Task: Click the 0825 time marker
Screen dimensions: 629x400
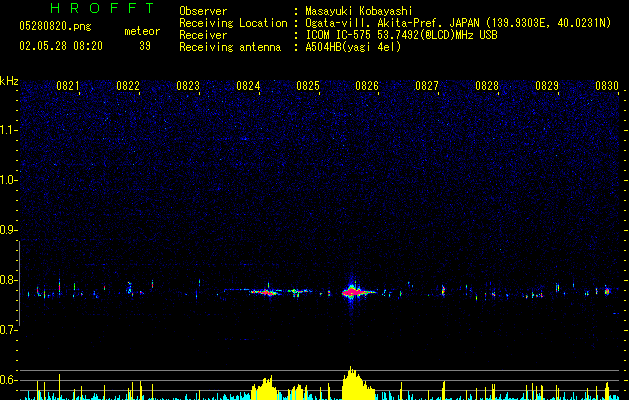Action: pos(308,86)
